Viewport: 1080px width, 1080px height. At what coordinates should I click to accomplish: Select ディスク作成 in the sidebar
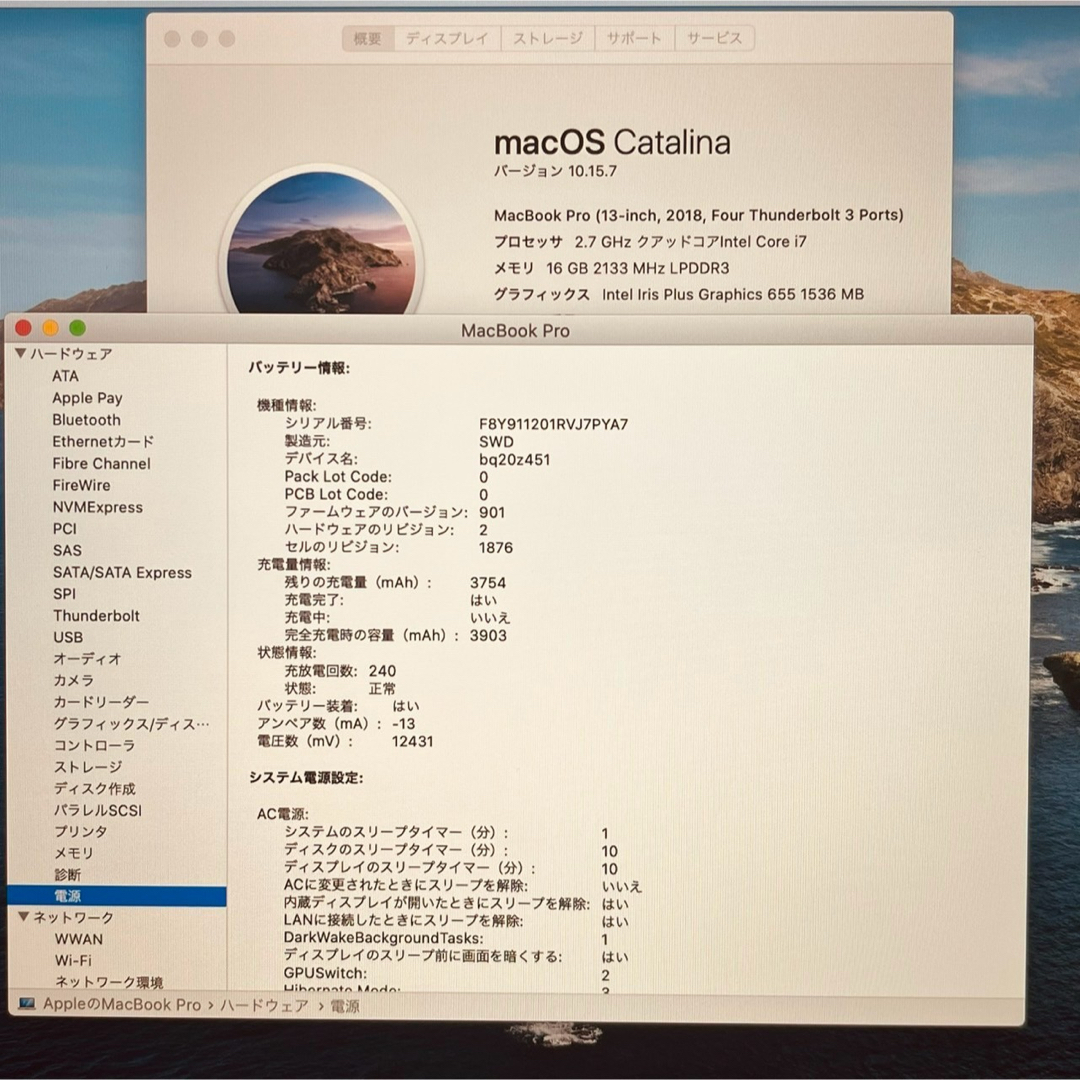[95, 789]
